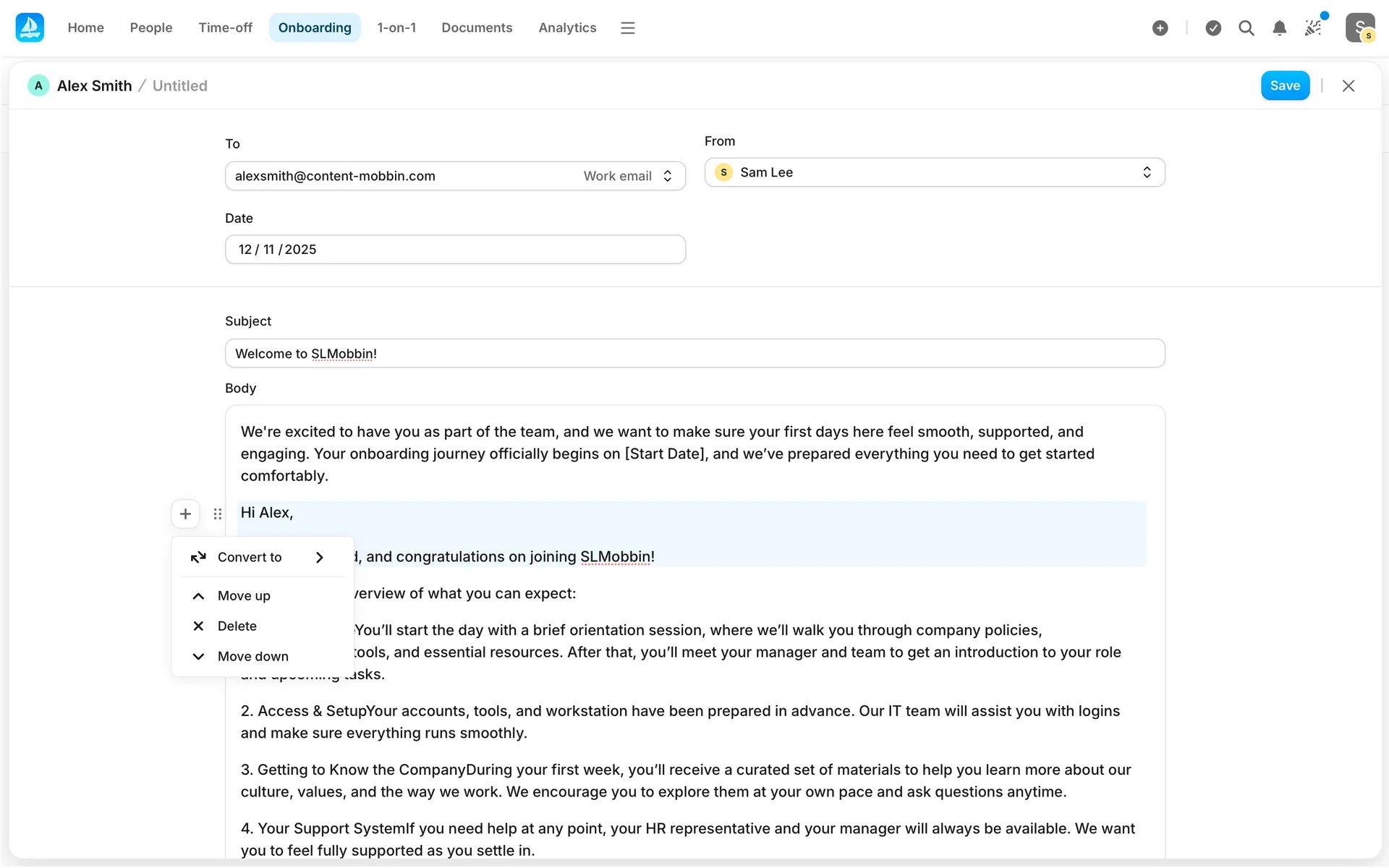Select Move up in context menu
This screenshot has height=868, width=1389.
[244, 596]
